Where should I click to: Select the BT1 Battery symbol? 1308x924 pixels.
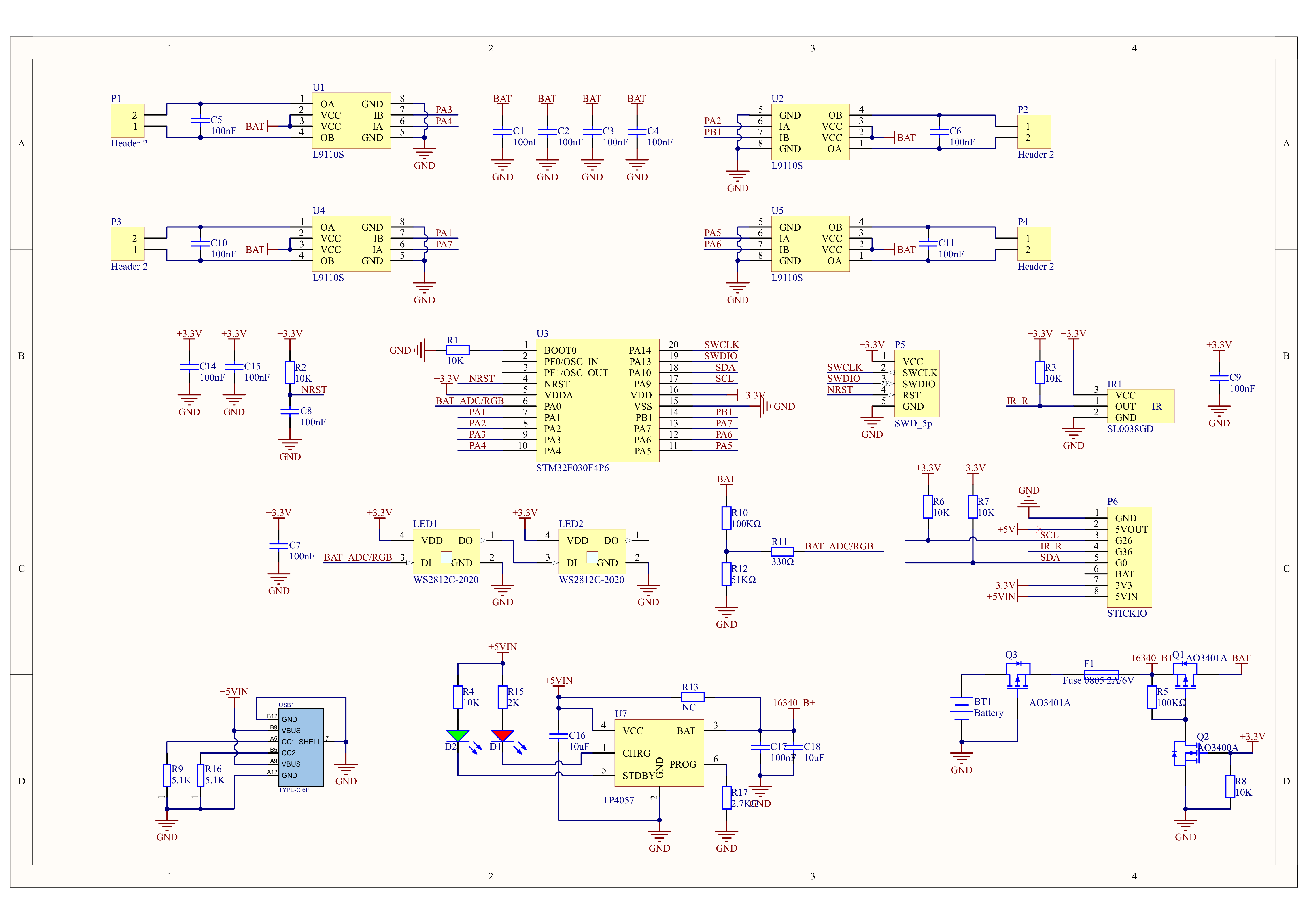point(962,708)
